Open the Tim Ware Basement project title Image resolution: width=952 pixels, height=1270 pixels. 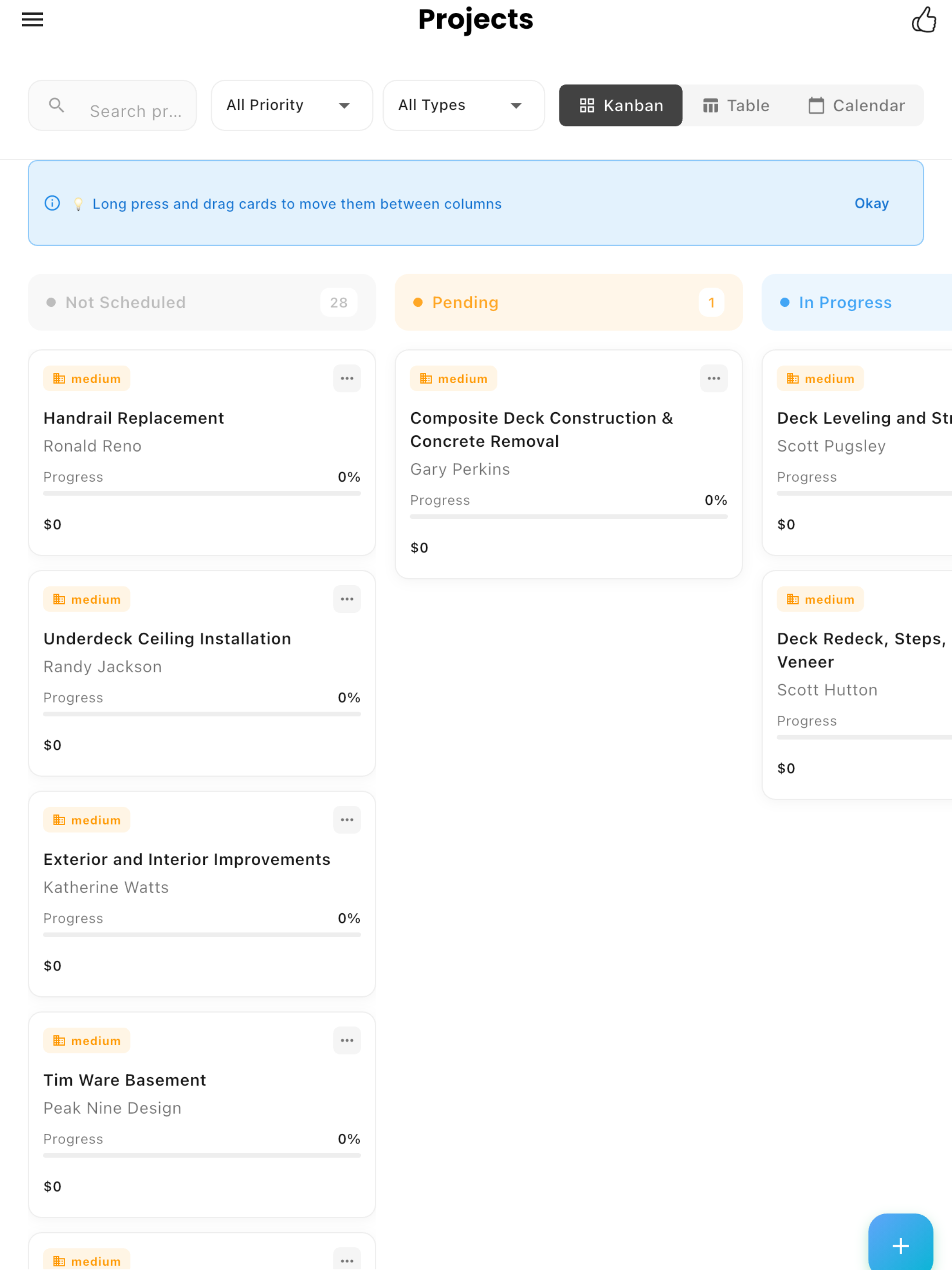click(125, 1080)
